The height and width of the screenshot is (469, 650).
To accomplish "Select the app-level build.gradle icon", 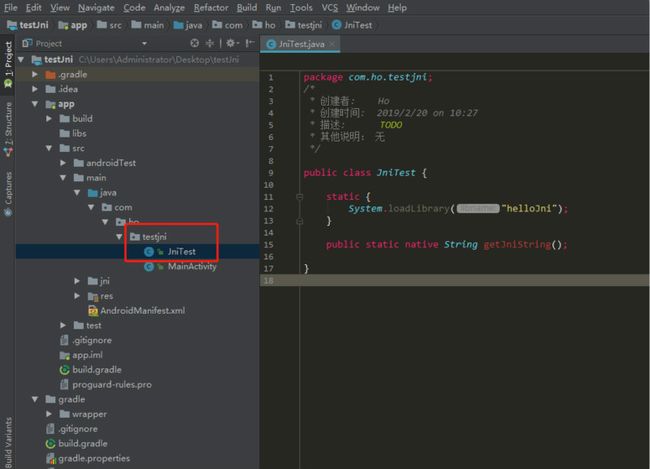I will (x=64, y=370).
